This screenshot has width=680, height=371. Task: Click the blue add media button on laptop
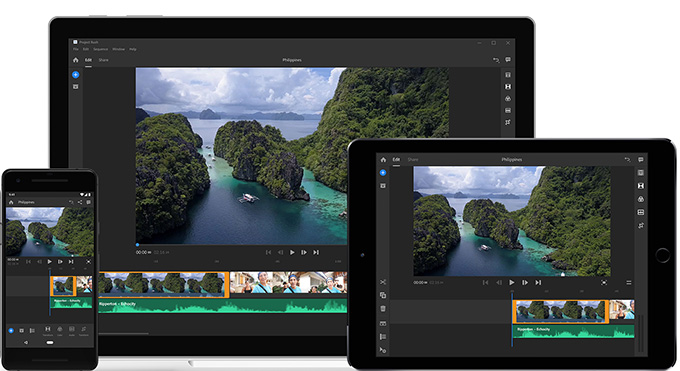75,75
